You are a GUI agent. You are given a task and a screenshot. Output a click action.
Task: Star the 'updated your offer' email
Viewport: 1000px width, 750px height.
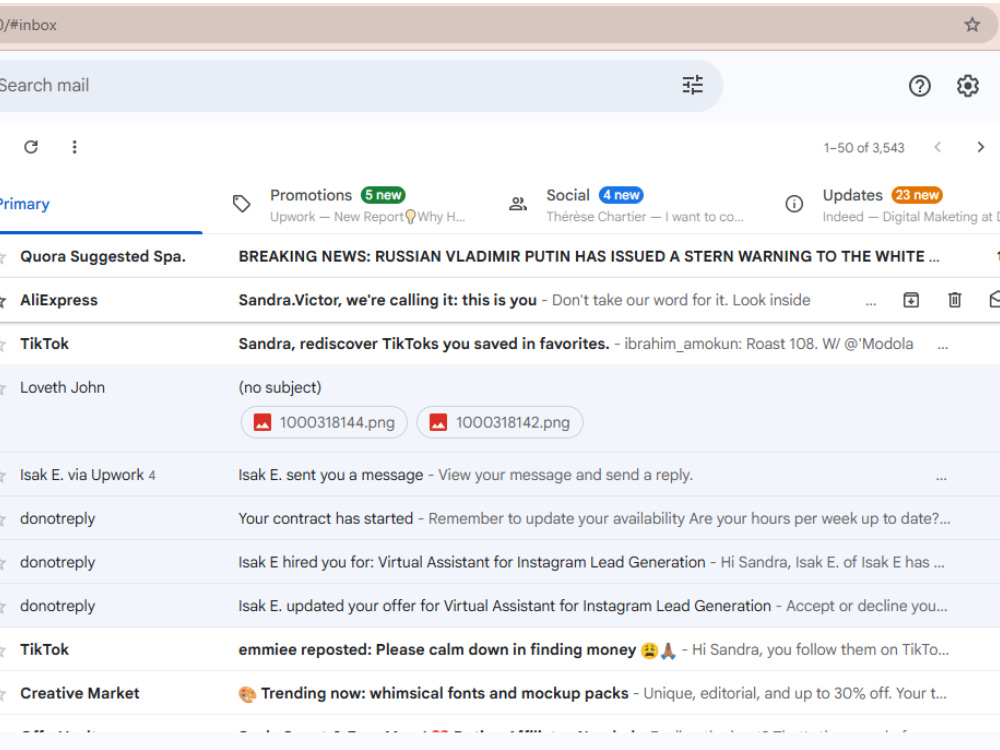pos(2,607)
